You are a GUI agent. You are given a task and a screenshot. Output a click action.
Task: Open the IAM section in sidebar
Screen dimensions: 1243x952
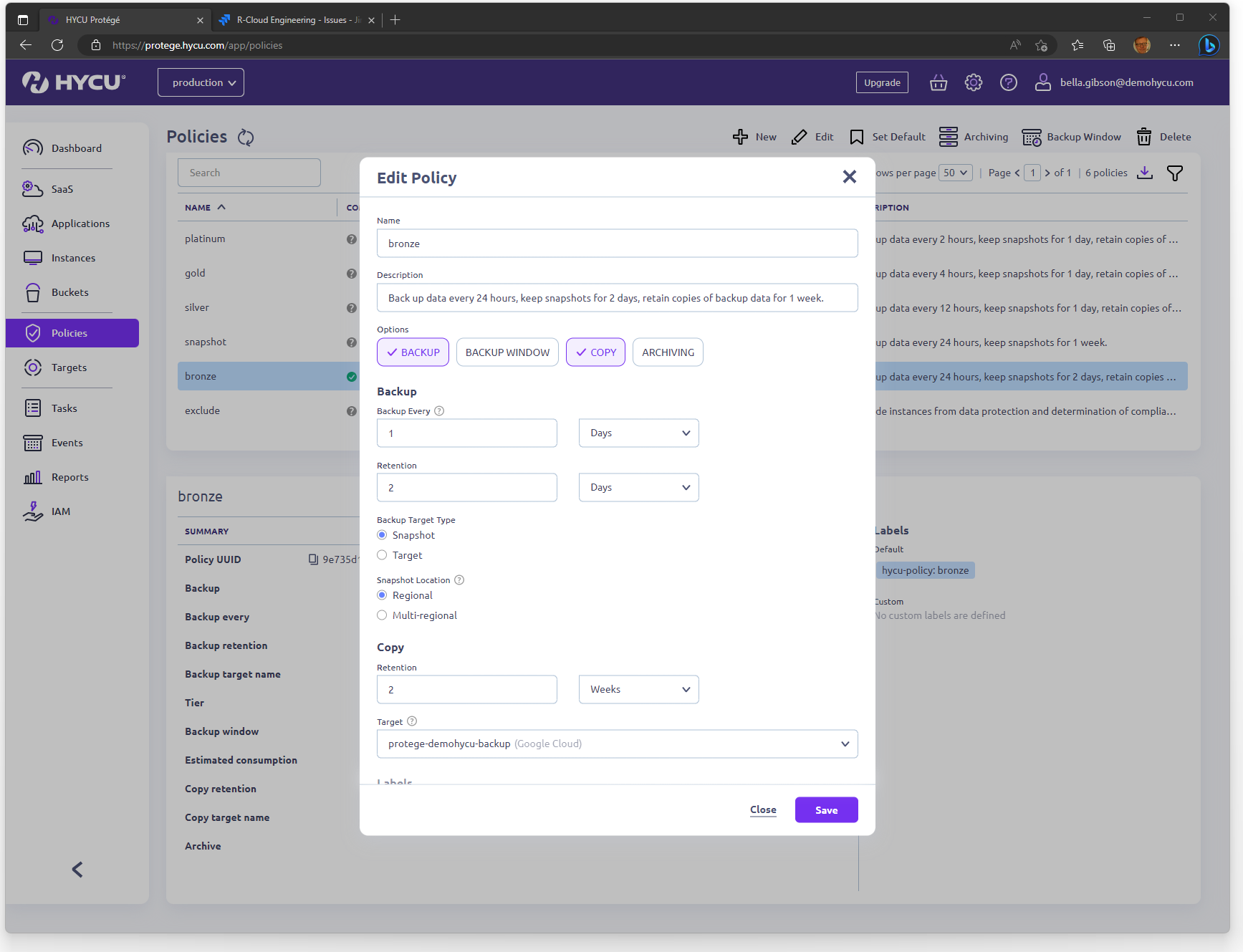point(60,511)
